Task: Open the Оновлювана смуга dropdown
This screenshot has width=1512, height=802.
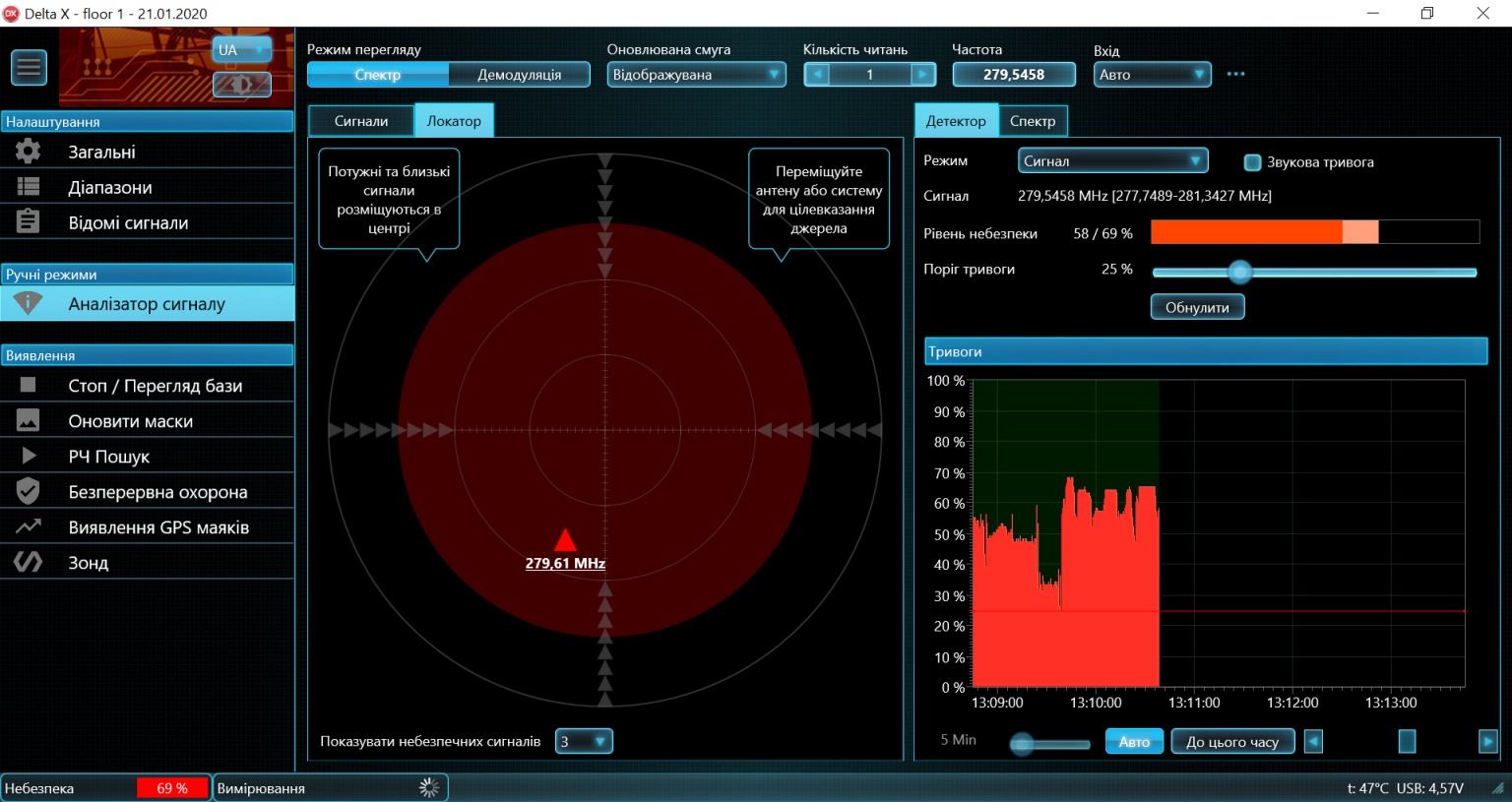Action: (x=696, y=75)
